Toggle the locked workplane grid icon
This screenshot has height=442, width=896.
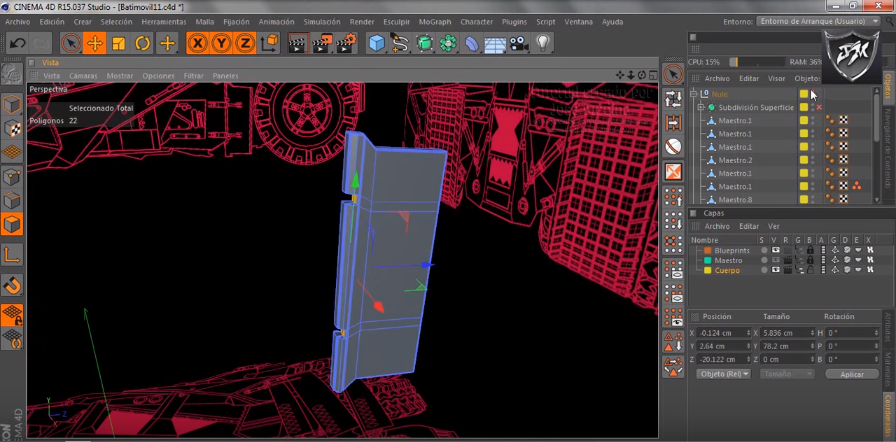[12, 315]
